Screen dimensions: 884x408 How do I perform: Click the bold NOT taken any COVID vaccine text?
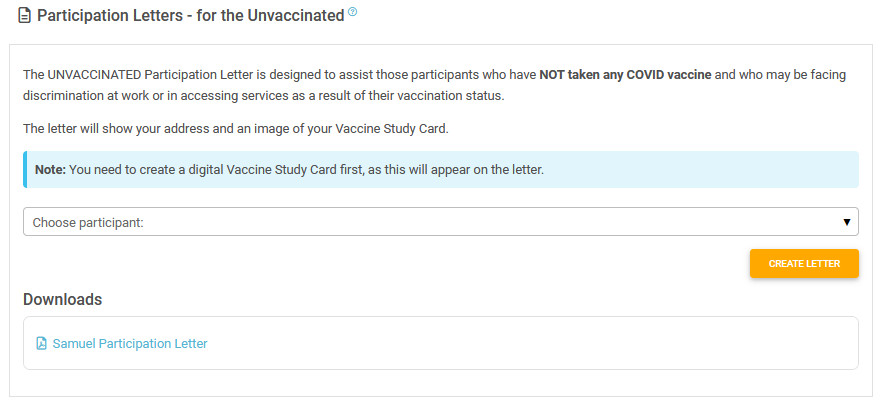tap(625, 75)
